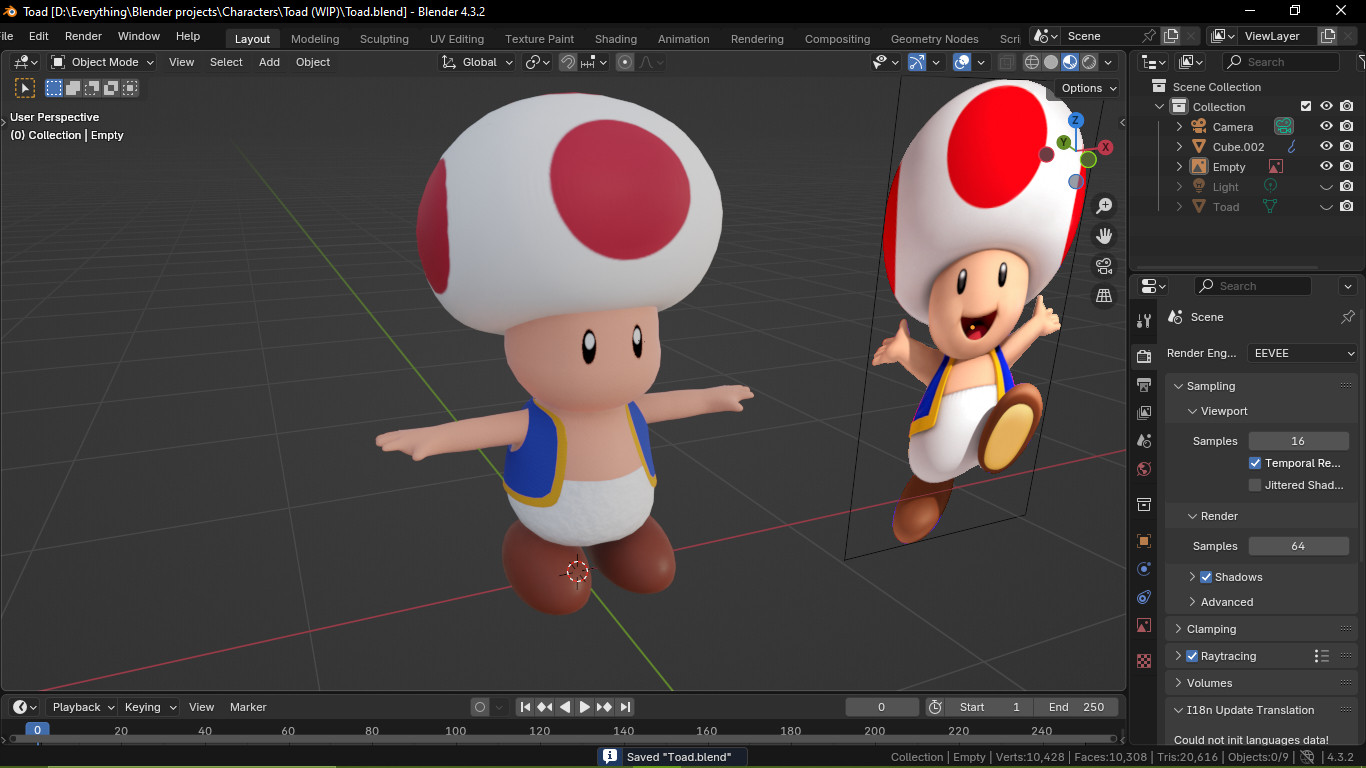Select wireframe viewport shading

pyautogui.click(x=1032, y=62)
